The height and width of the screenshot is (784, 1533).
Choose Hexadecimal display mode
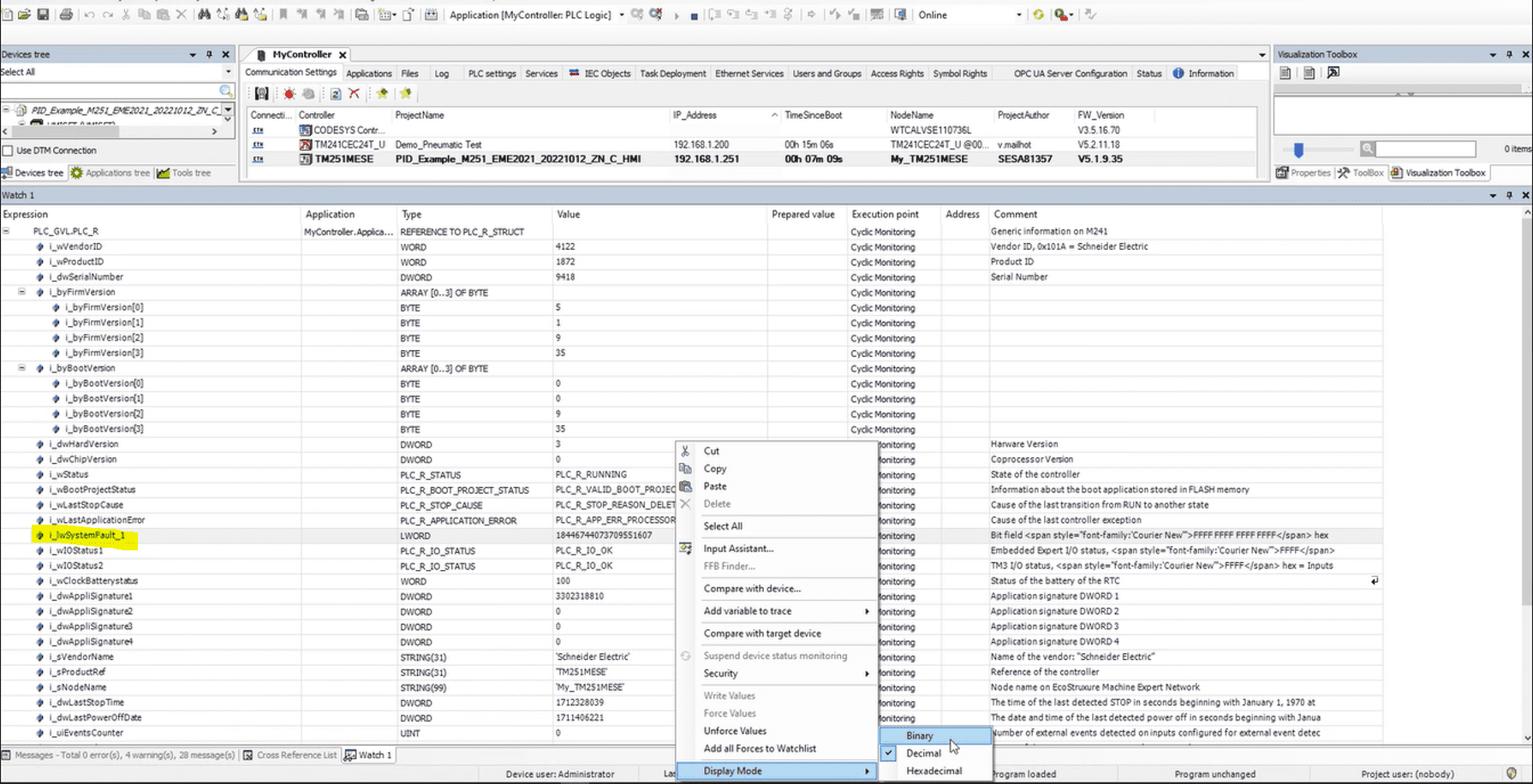[936, 771]
